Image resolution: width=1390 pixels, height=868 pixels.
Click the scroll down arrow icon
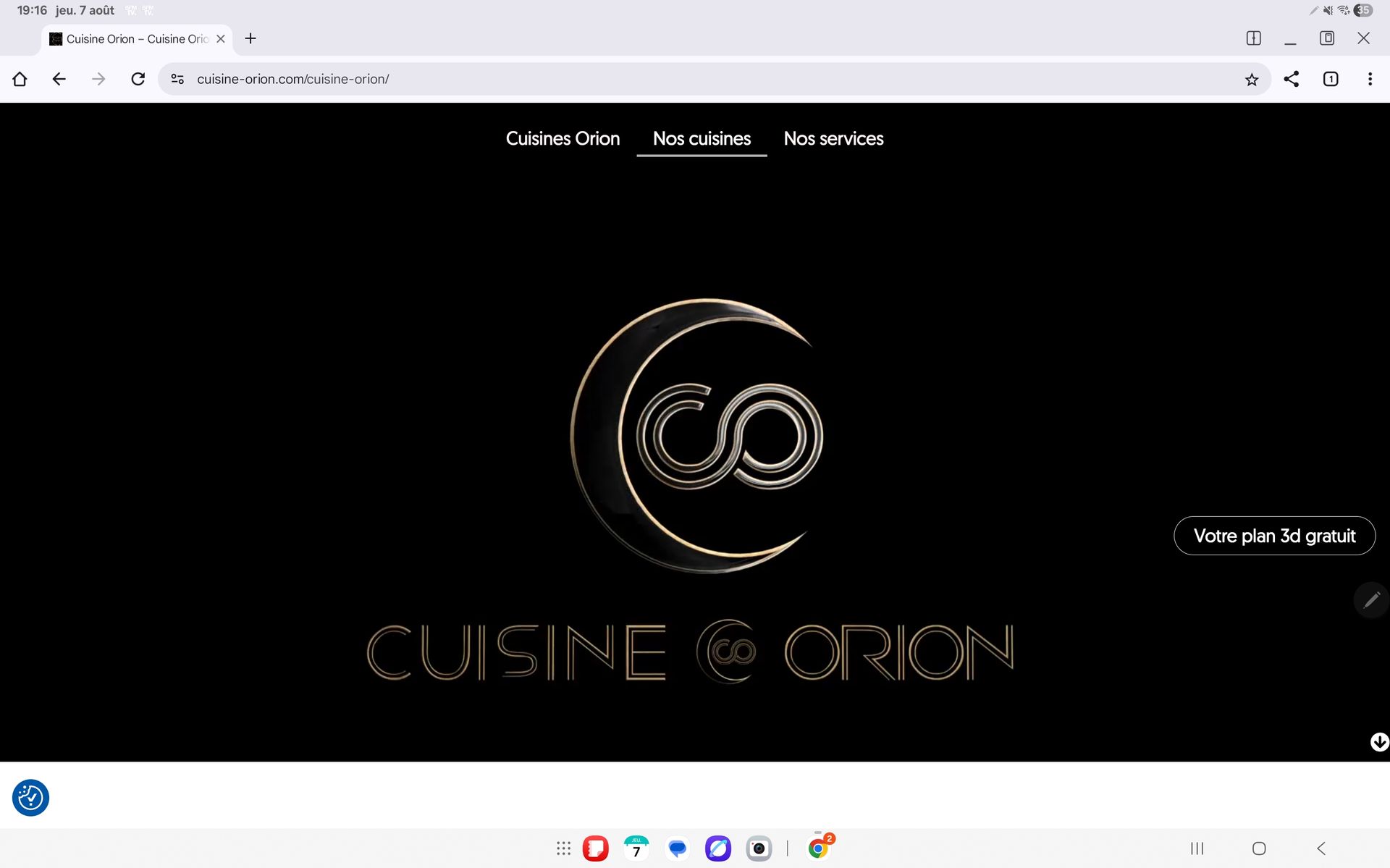[x=1379, y=741]
